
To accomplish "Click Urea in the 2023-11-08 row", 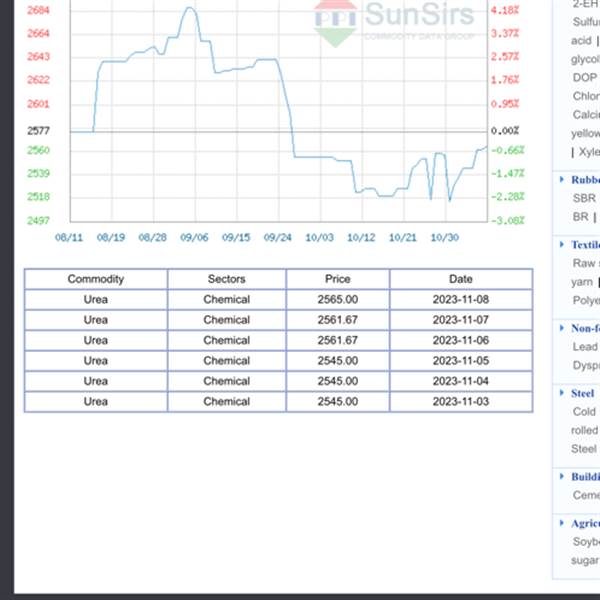I will pyautogui.click(x=96, y=299).
